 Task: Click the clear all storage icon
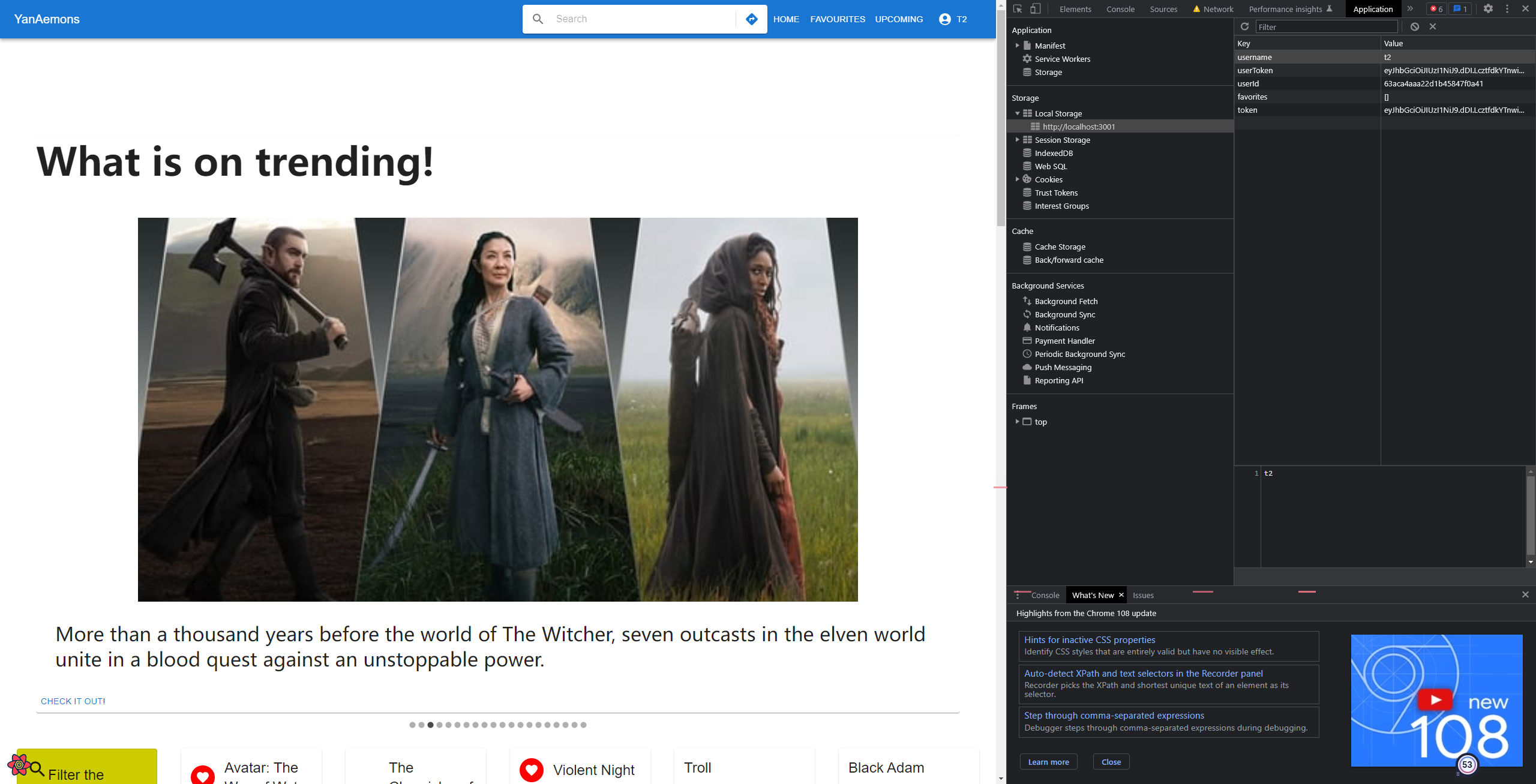click(x=1415, y=26)
